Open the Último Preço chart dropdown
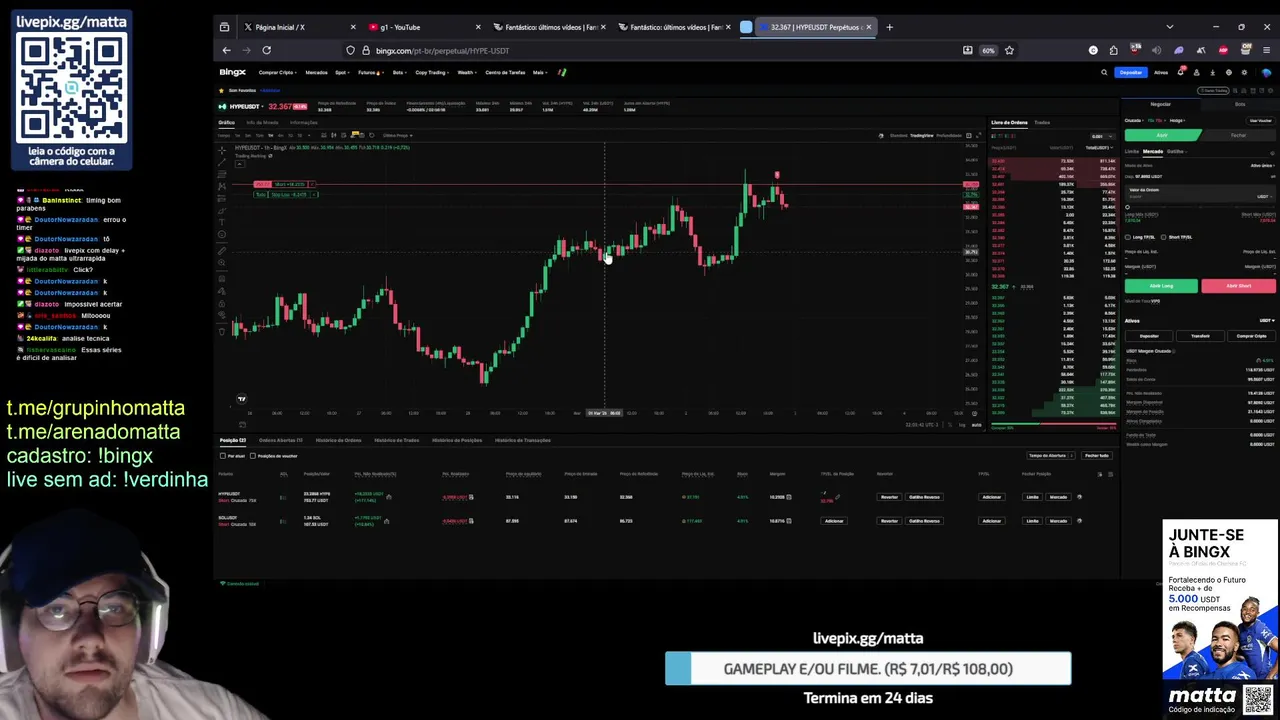This screenshot has height=720, width=1280. [398, 135]
